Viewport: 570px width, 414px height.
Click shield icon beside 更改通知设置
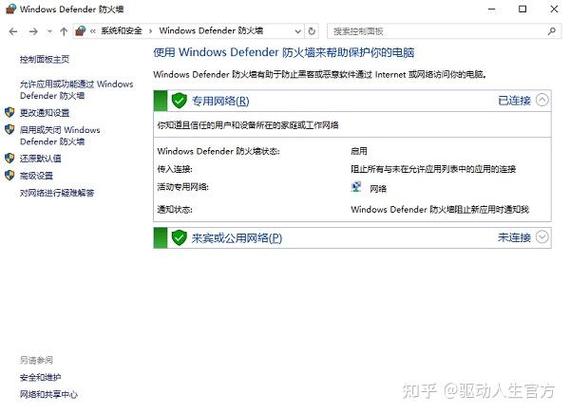click(10, 112)
